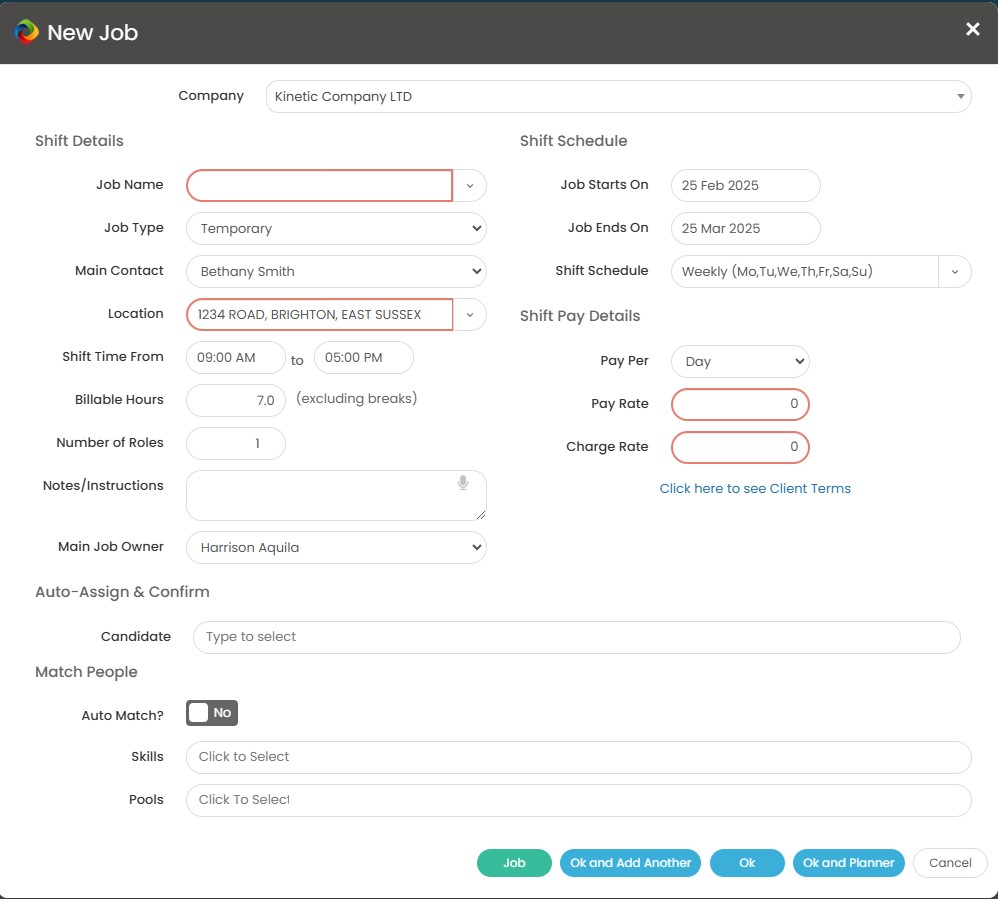Open the Click here to see Client Terms link
Screen dimensions: 998x899
coord(755,488)
